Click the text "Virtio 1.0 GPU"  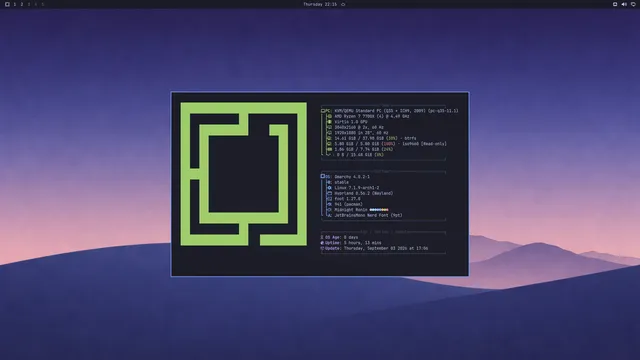pos(351,122)
